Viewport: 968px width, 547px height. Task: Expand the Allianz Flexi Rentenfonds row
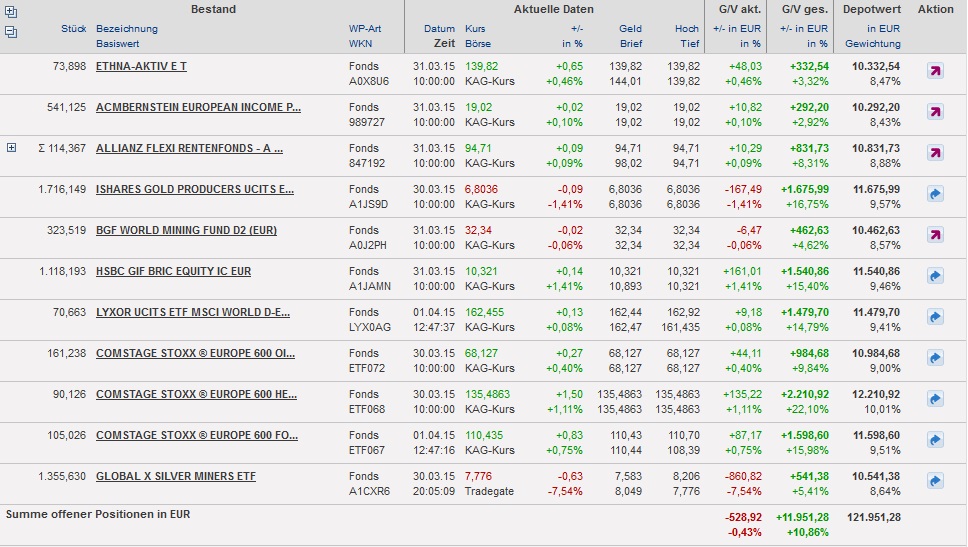12,148
